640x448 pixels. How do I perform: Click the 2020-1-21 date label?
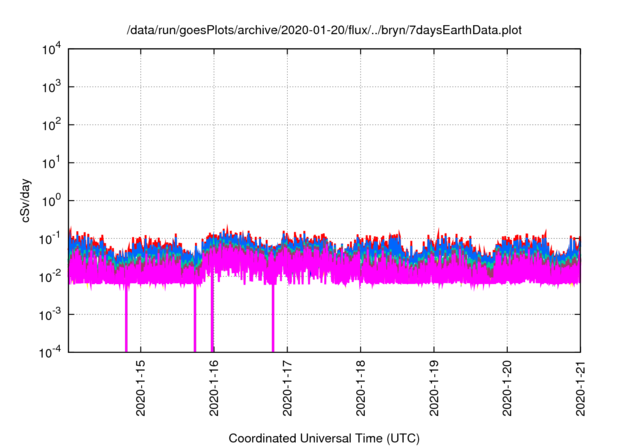(580, 388)
